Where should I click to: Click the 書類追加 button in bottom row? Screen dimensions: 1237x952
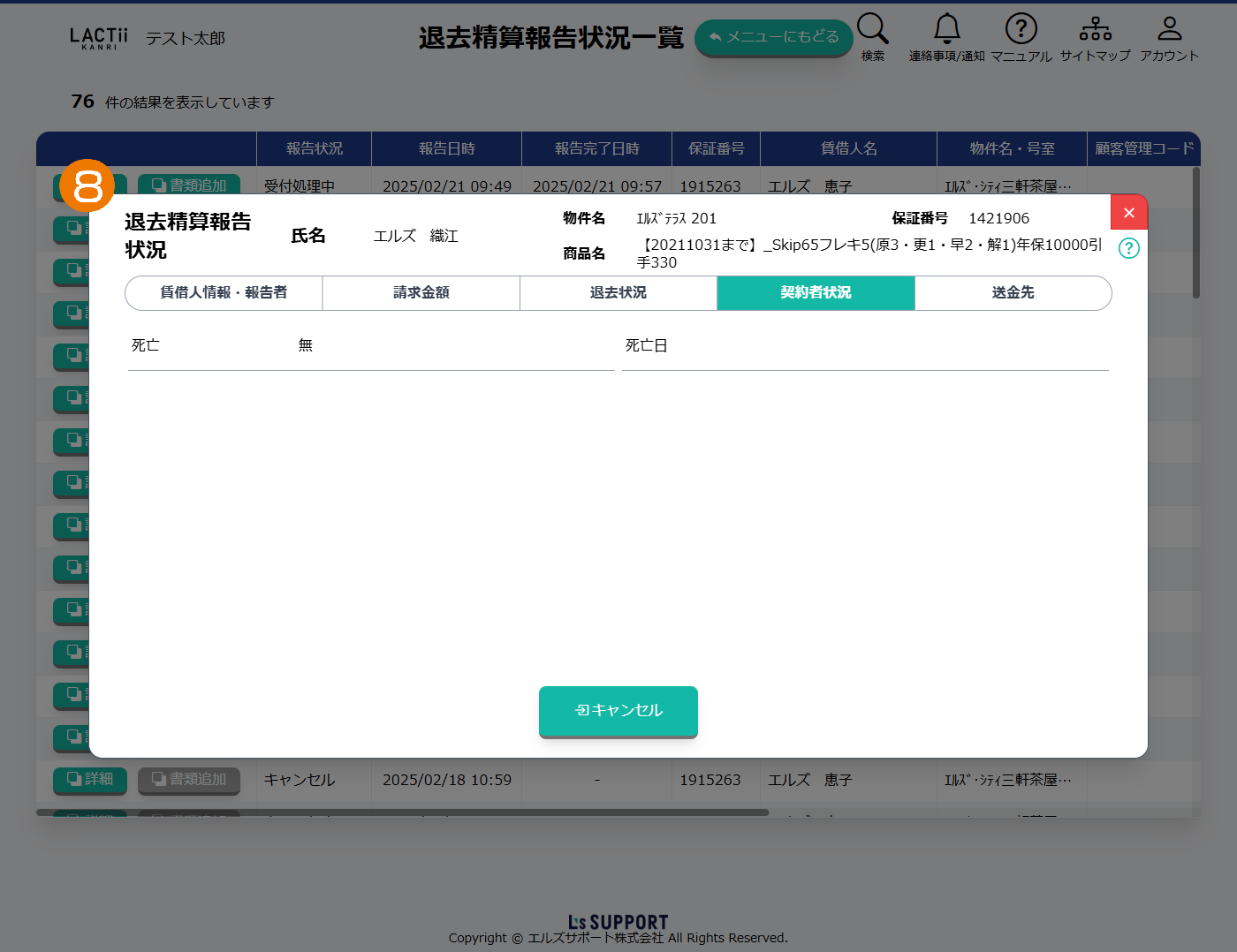point(189,780)
